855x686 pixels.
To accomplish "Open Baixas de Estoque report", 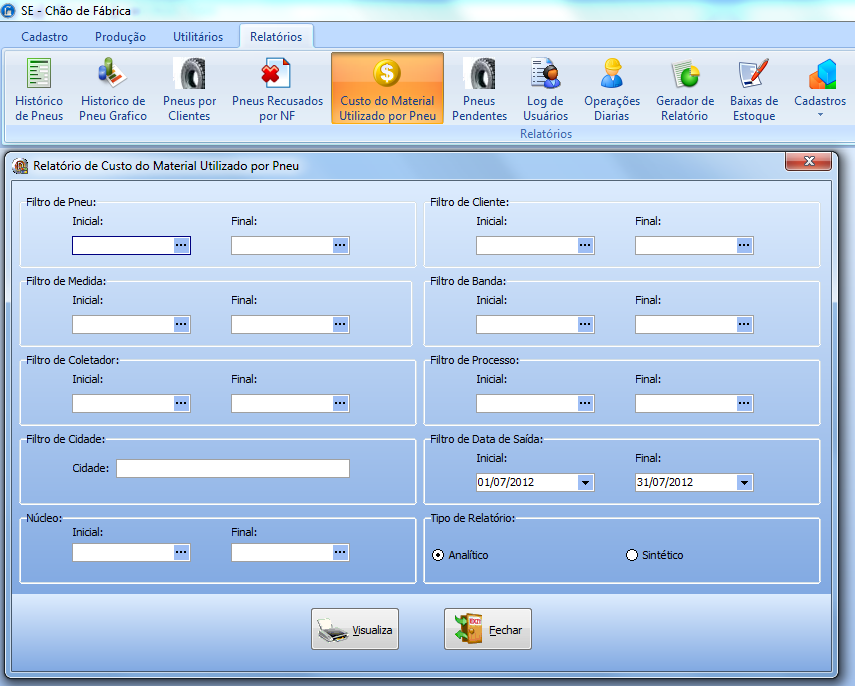I will point(753,89).
